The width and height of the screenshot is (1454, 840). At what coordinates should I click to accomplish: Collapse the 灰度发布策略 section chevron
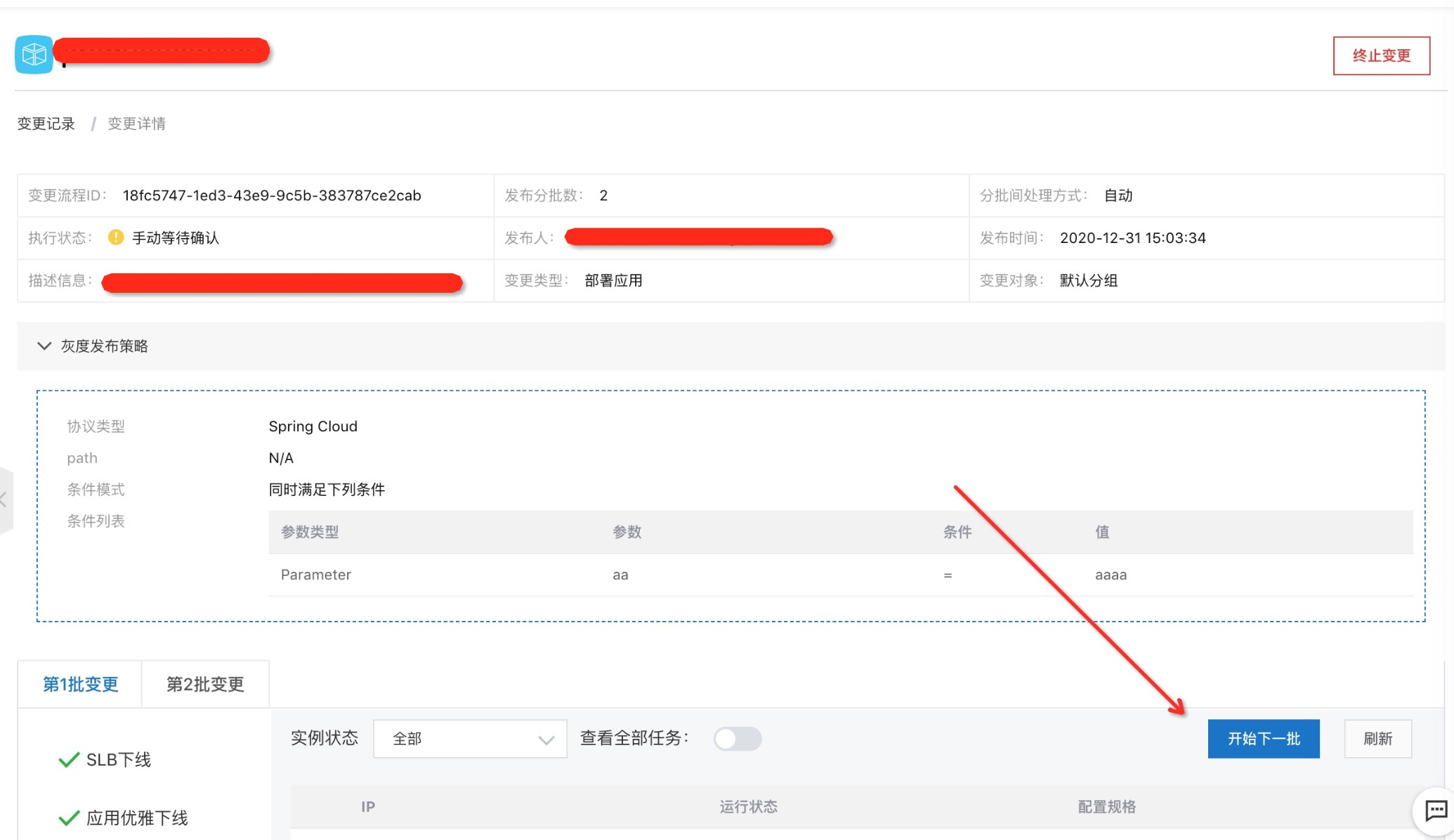[x=44, y=346]
